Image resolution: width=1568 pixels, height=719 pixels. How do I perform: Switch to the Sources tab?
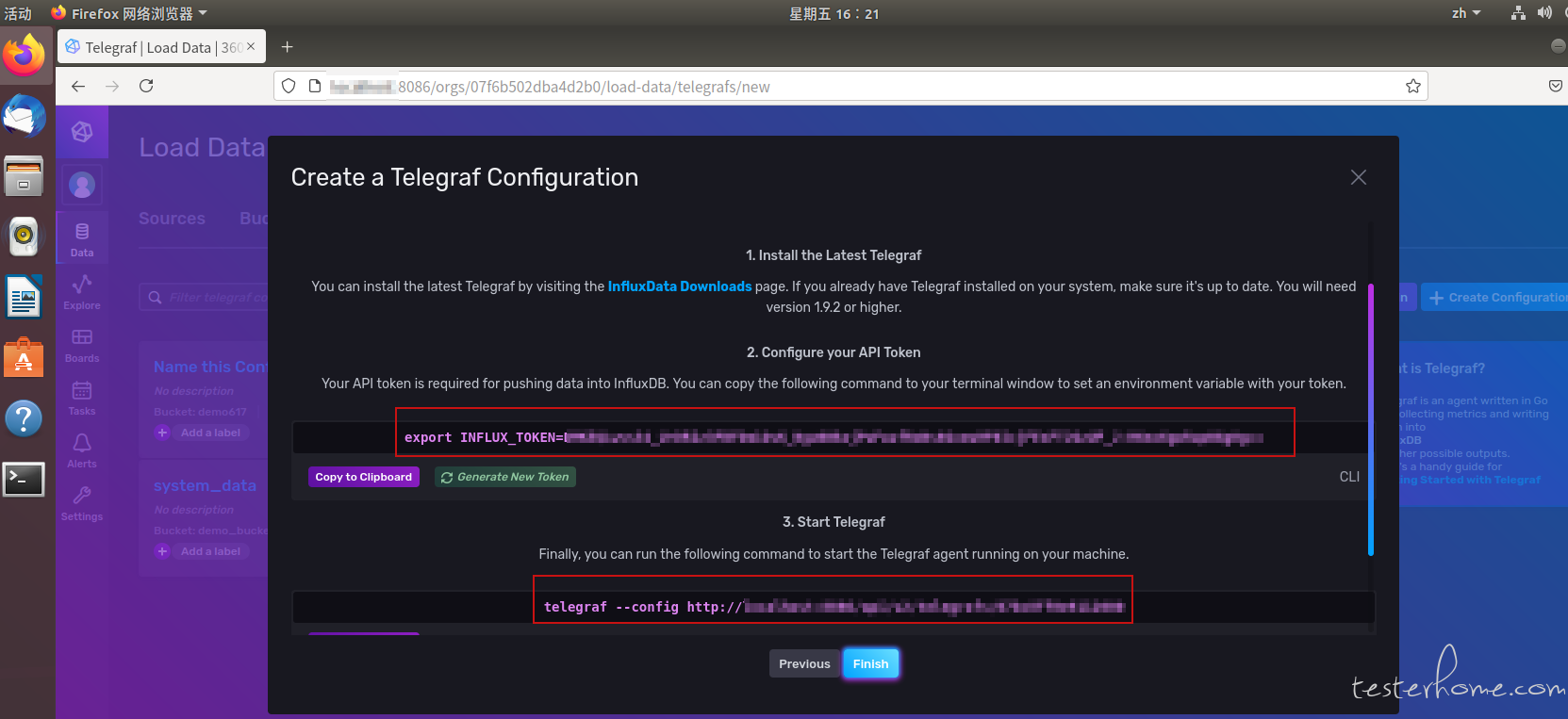(x=172, y=219)
